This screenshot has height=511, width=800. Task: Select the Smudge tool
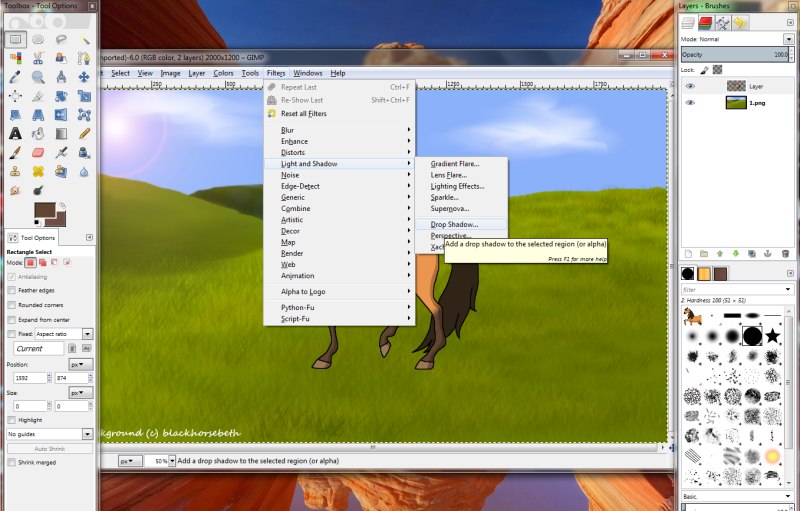coord(15,190)
